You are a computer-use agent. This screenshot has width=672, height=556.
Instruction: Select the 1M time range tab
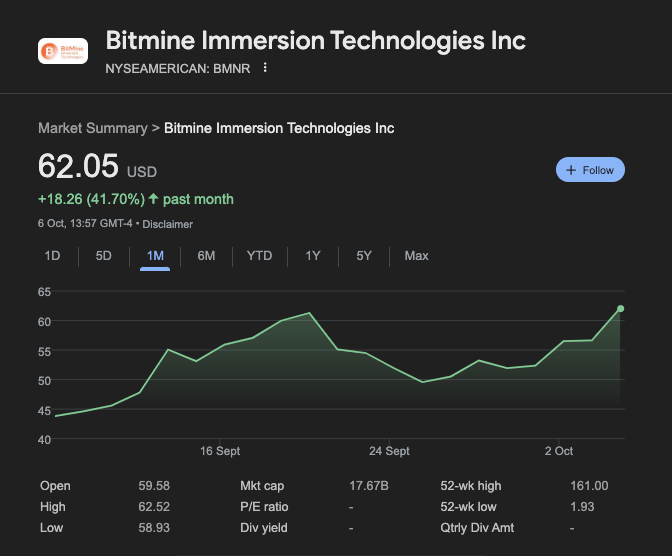click(155, 256)
